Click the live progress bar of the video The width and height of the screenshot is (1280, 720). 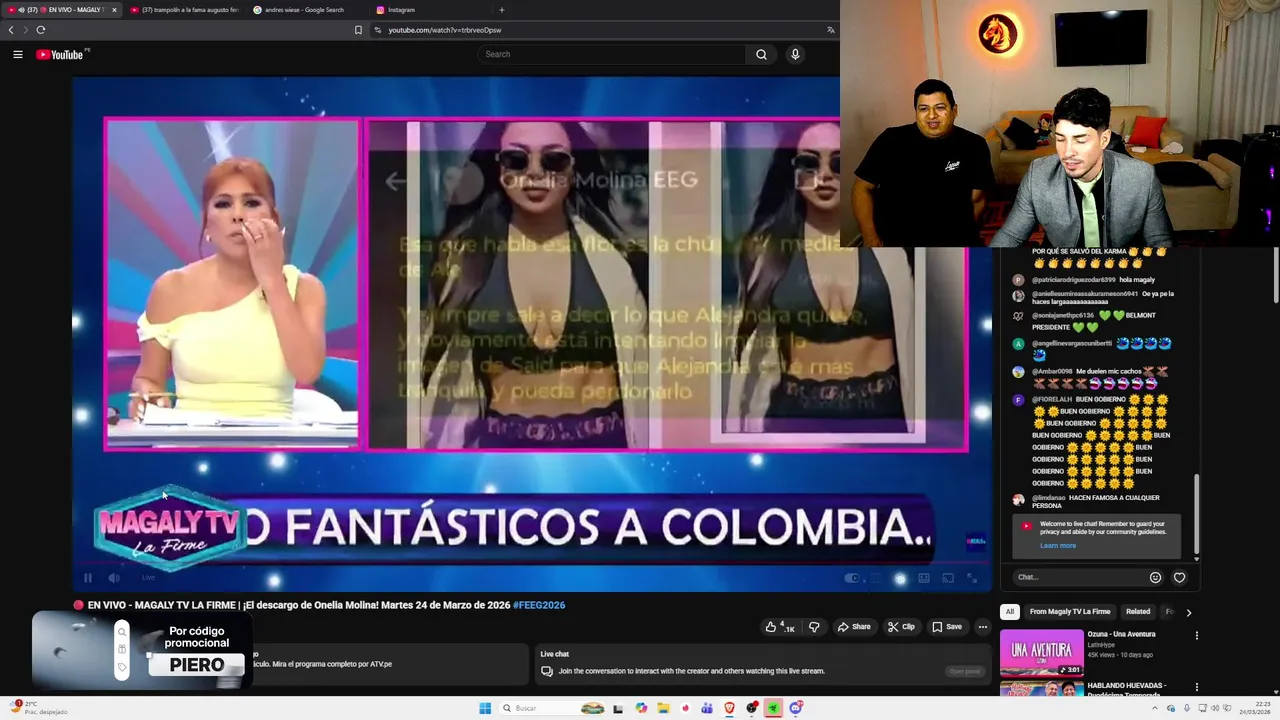pos(531,564)
